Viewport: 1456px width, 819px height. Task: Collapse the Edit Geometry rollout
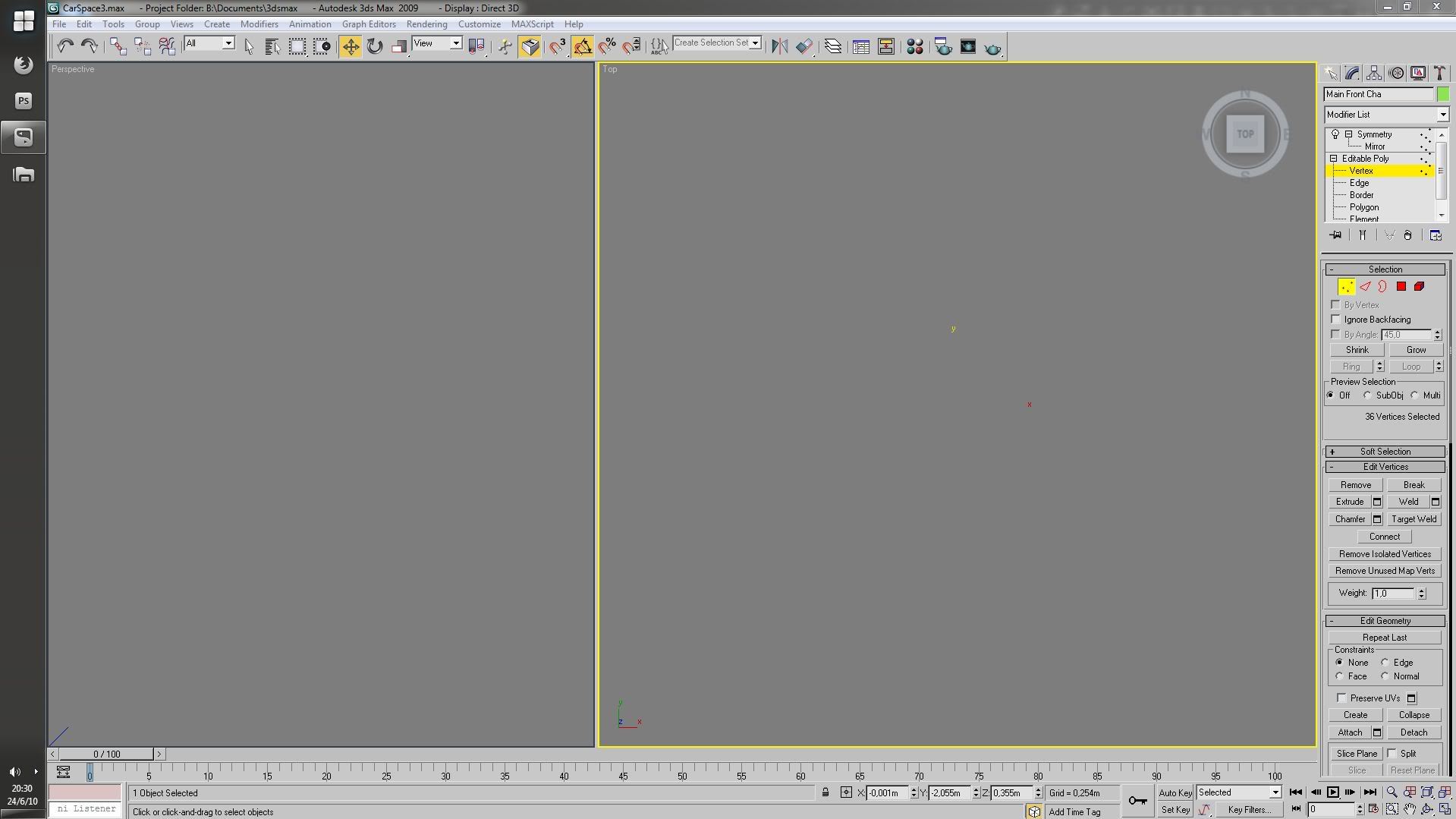[1385, 621]
